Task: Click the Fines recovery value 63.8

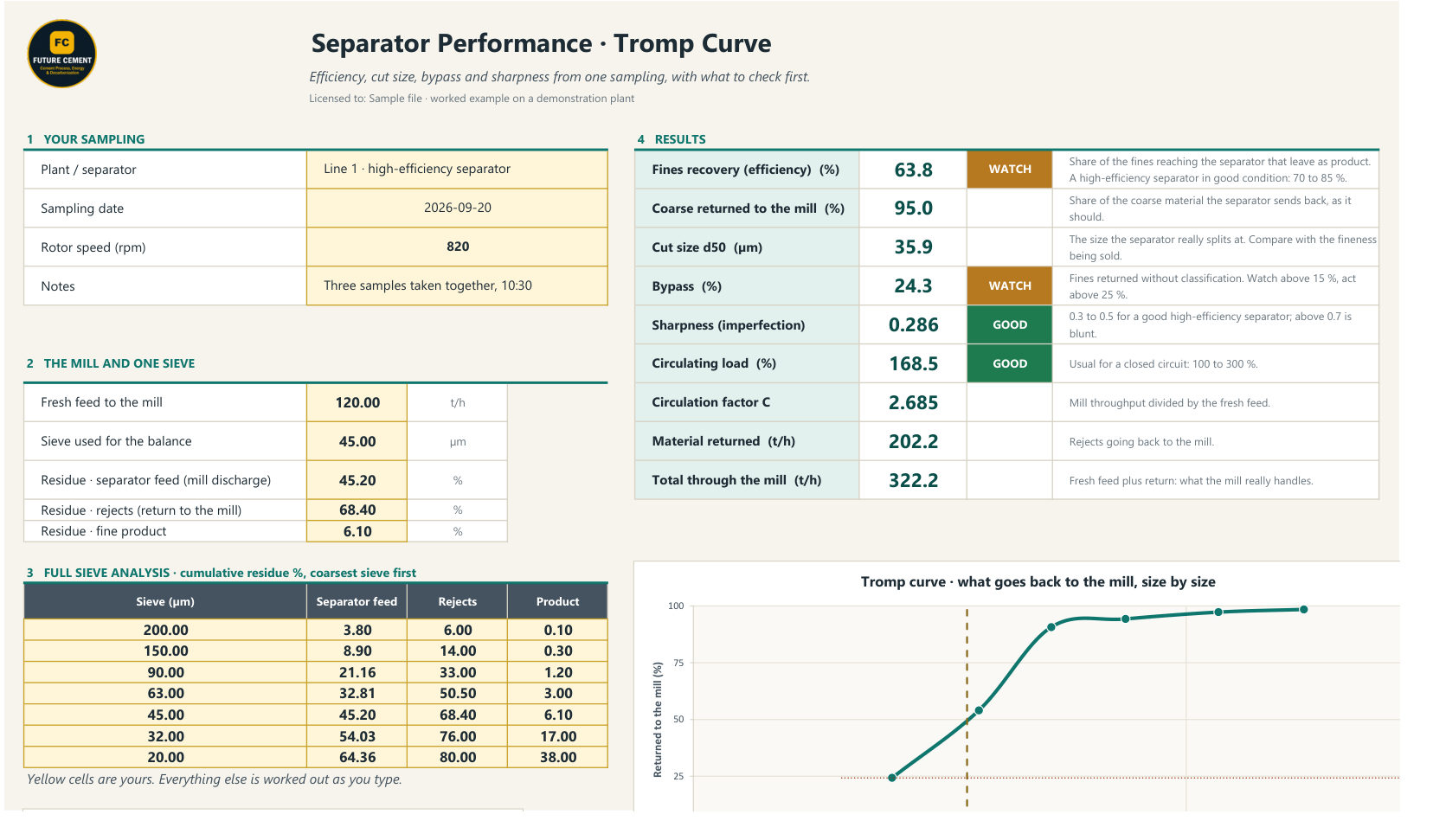Action: point(913,170)
